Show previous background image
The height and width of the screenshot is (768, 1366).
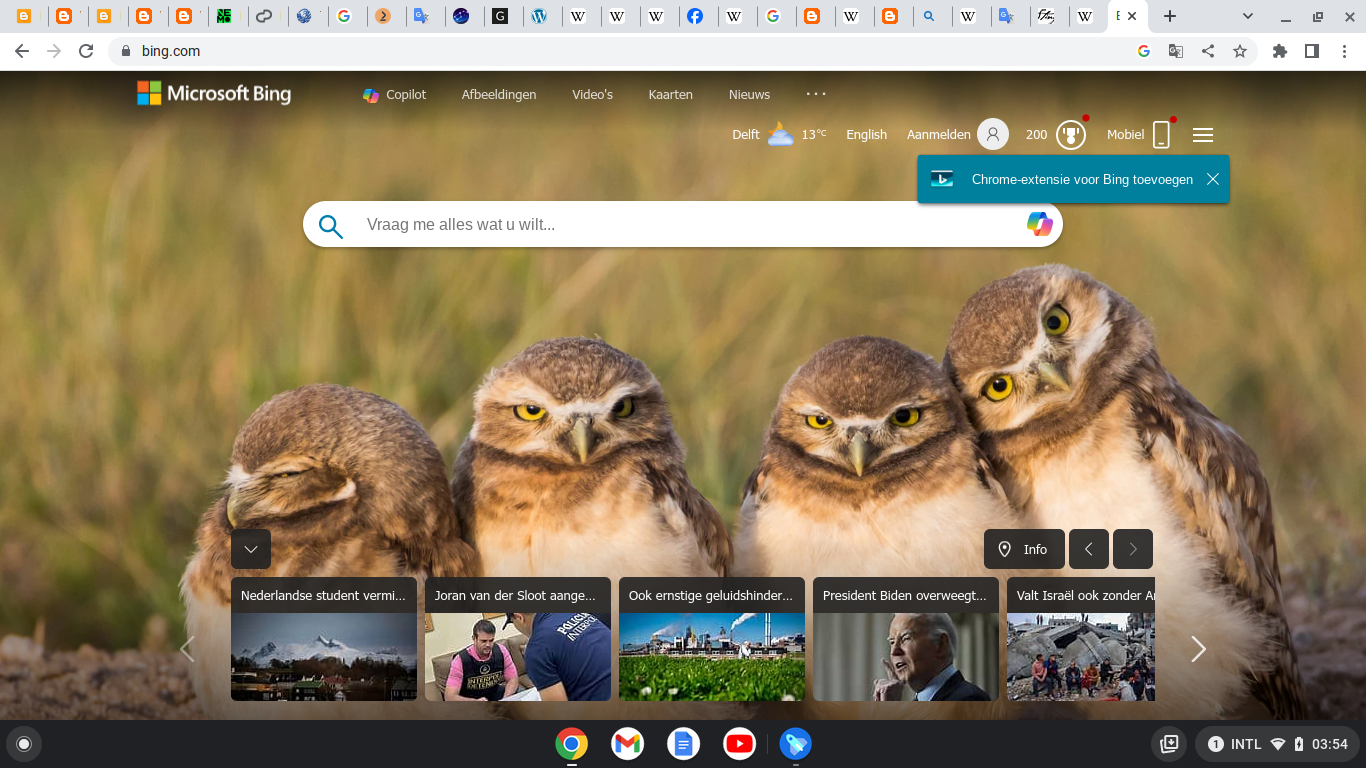coord(1089,549)
